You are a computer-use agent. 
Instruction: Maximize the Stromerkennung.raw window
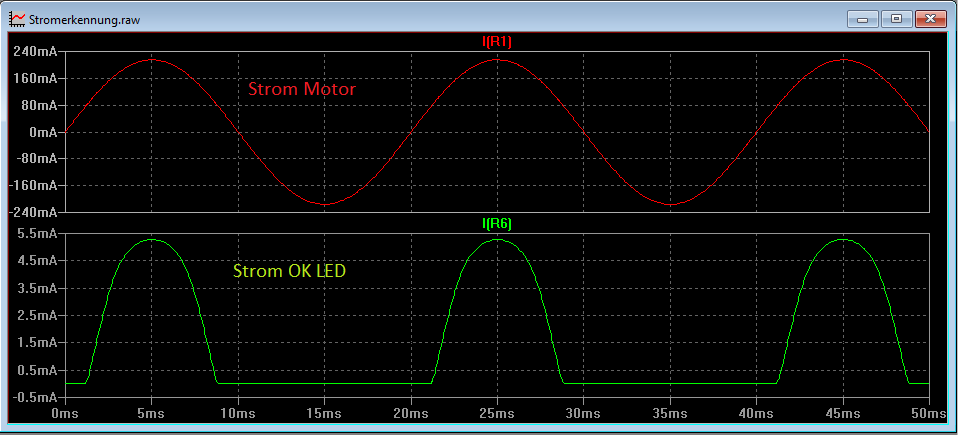click(896, 19)
